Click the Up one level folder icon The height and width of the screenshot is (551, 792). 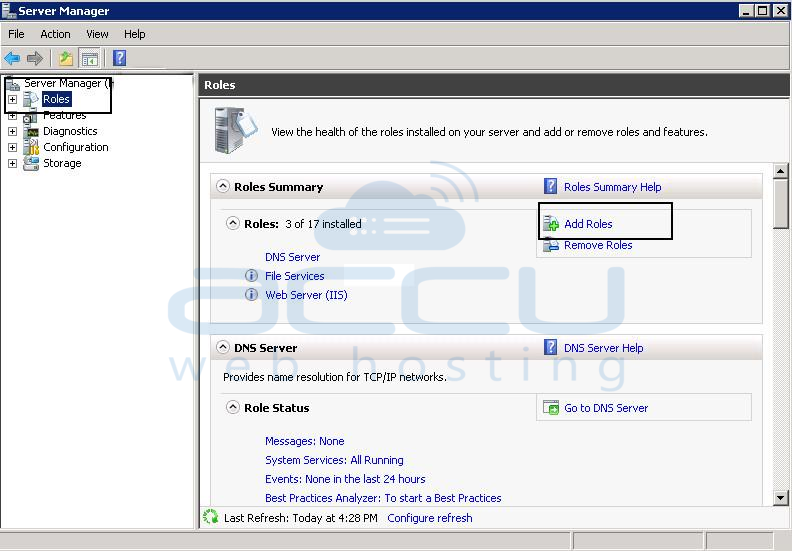(x=66, y=59)
